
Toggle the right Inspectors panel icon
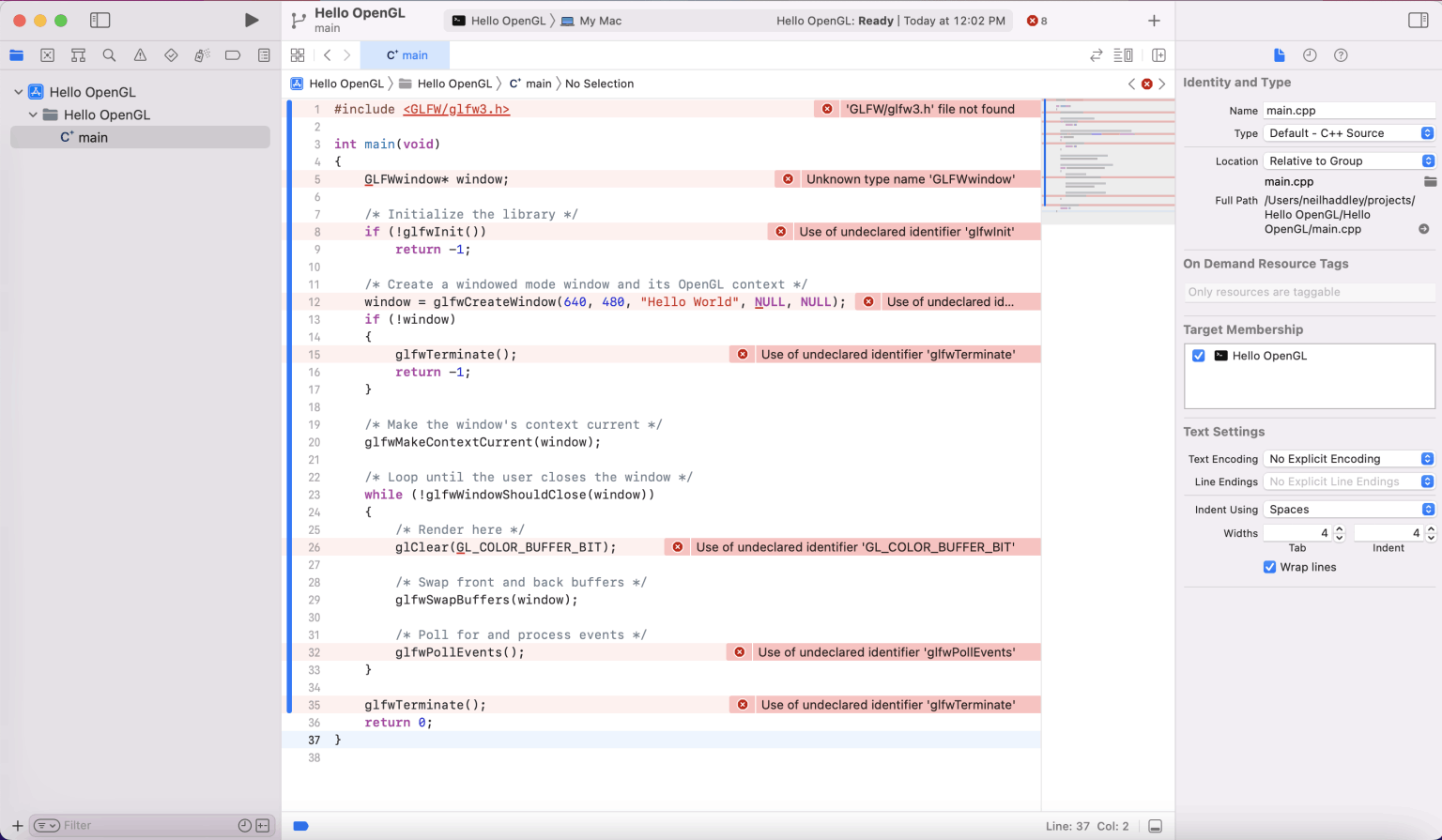(x=1418, y=20)
